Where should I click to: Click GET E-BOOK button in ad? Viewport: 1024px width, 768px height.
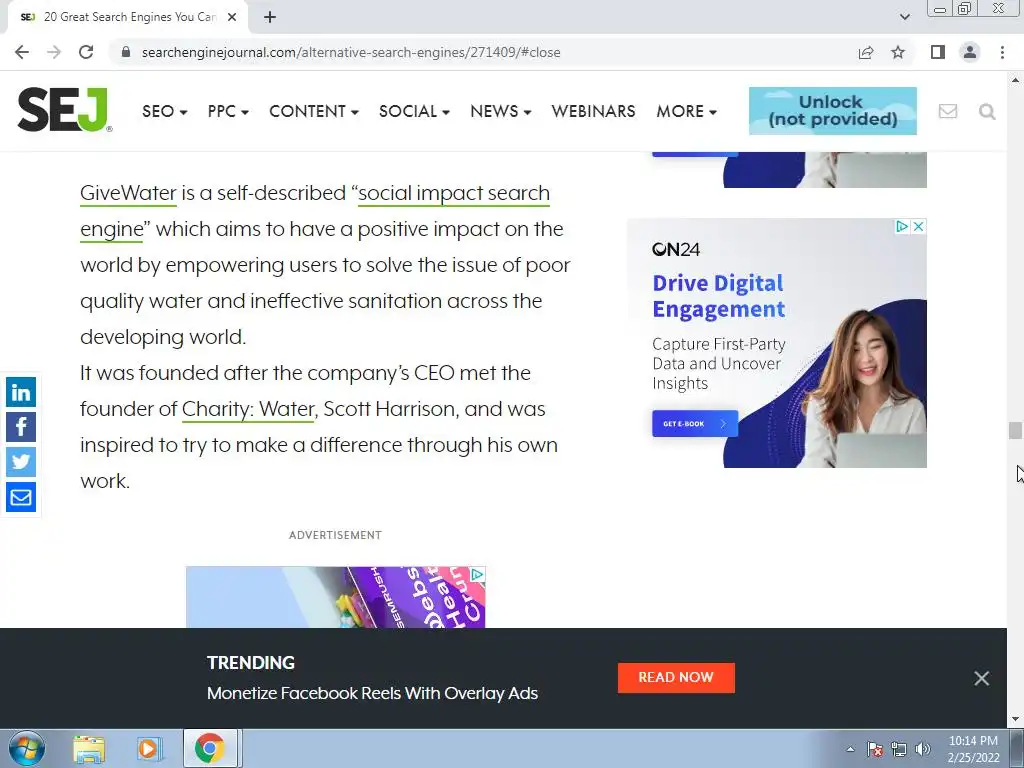pos(695,424)
